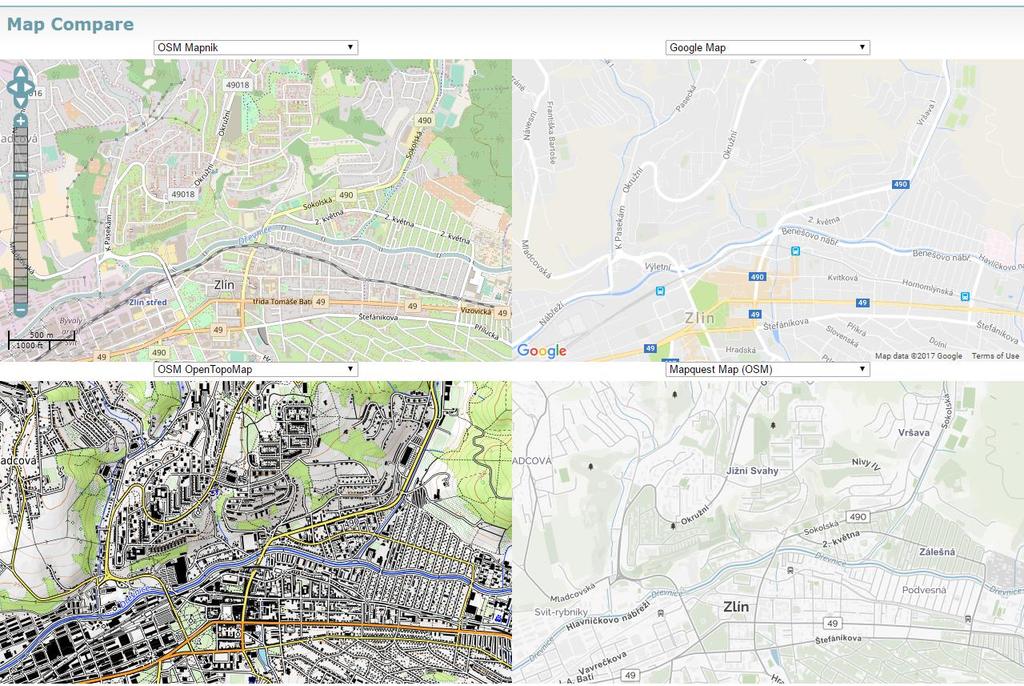Click the transit stop icon beside Hornomlýnská
Image resolution: width=1024 pixels, height=686 pixels.
965,297
